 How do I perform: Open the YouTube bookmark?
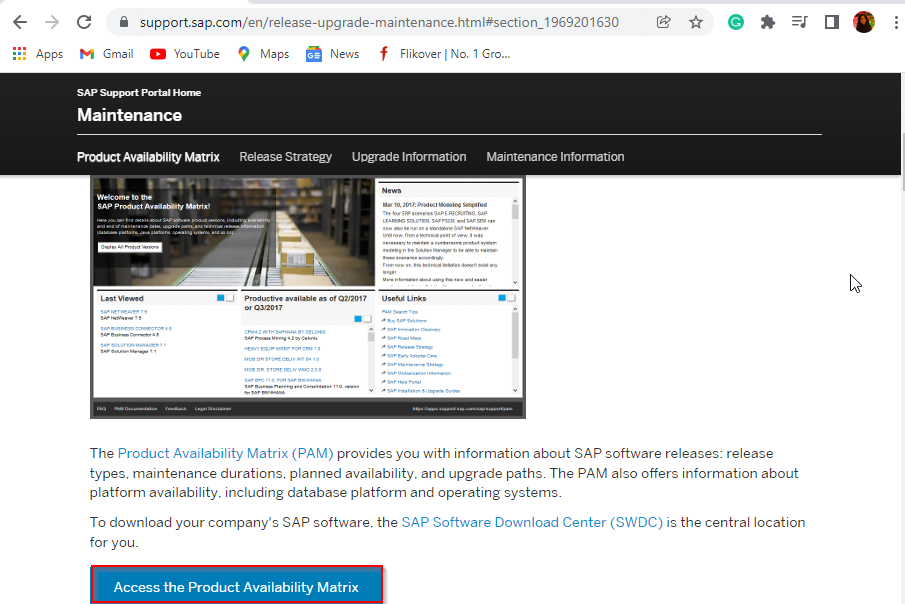click(x=185, y=54)
